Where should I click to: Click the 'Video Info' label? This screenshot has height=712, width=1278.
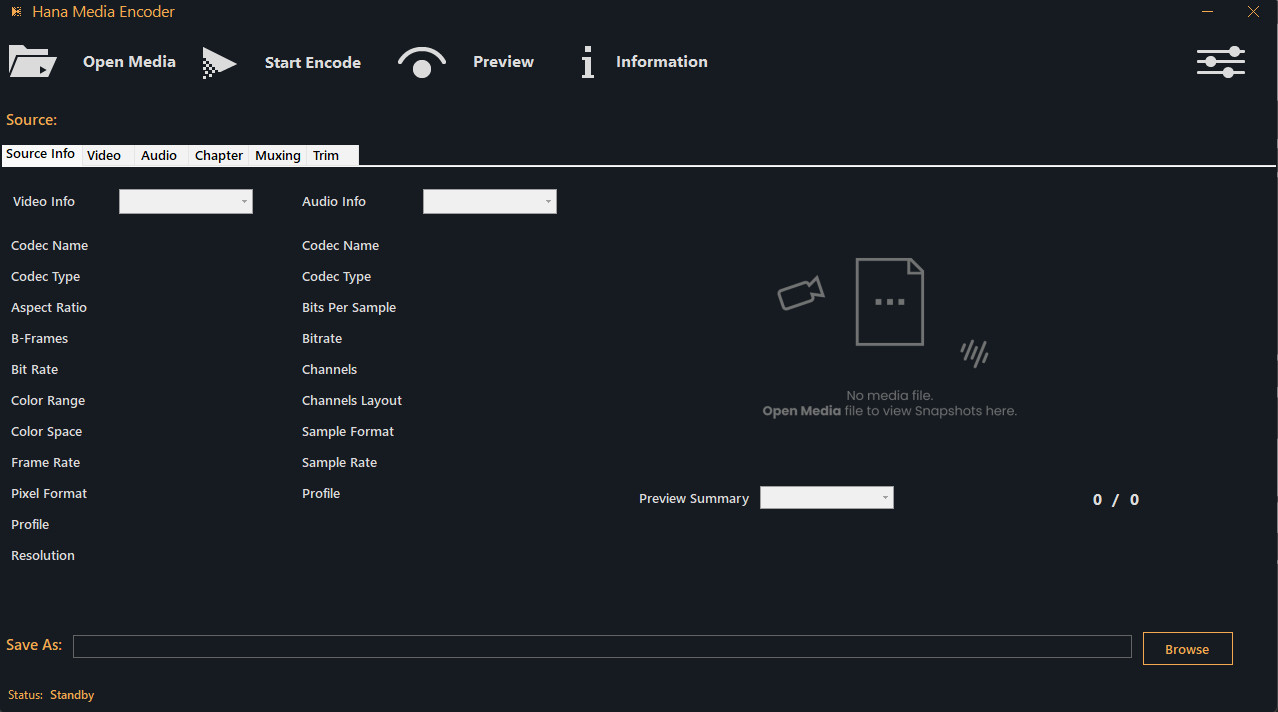pyautogui.click(x=44, y=201)
